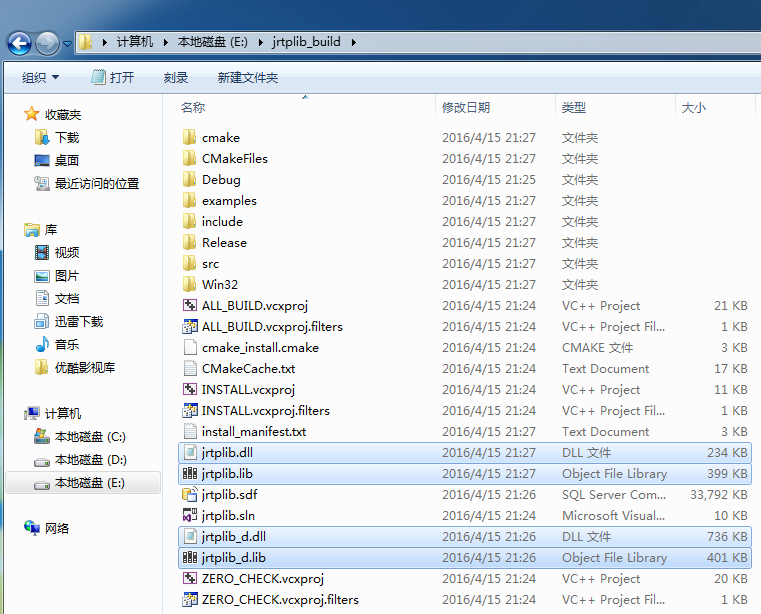Open 文档 library
Image resolution: width=761 pixels, height=614 pixels.
click(x=57, y=299)
